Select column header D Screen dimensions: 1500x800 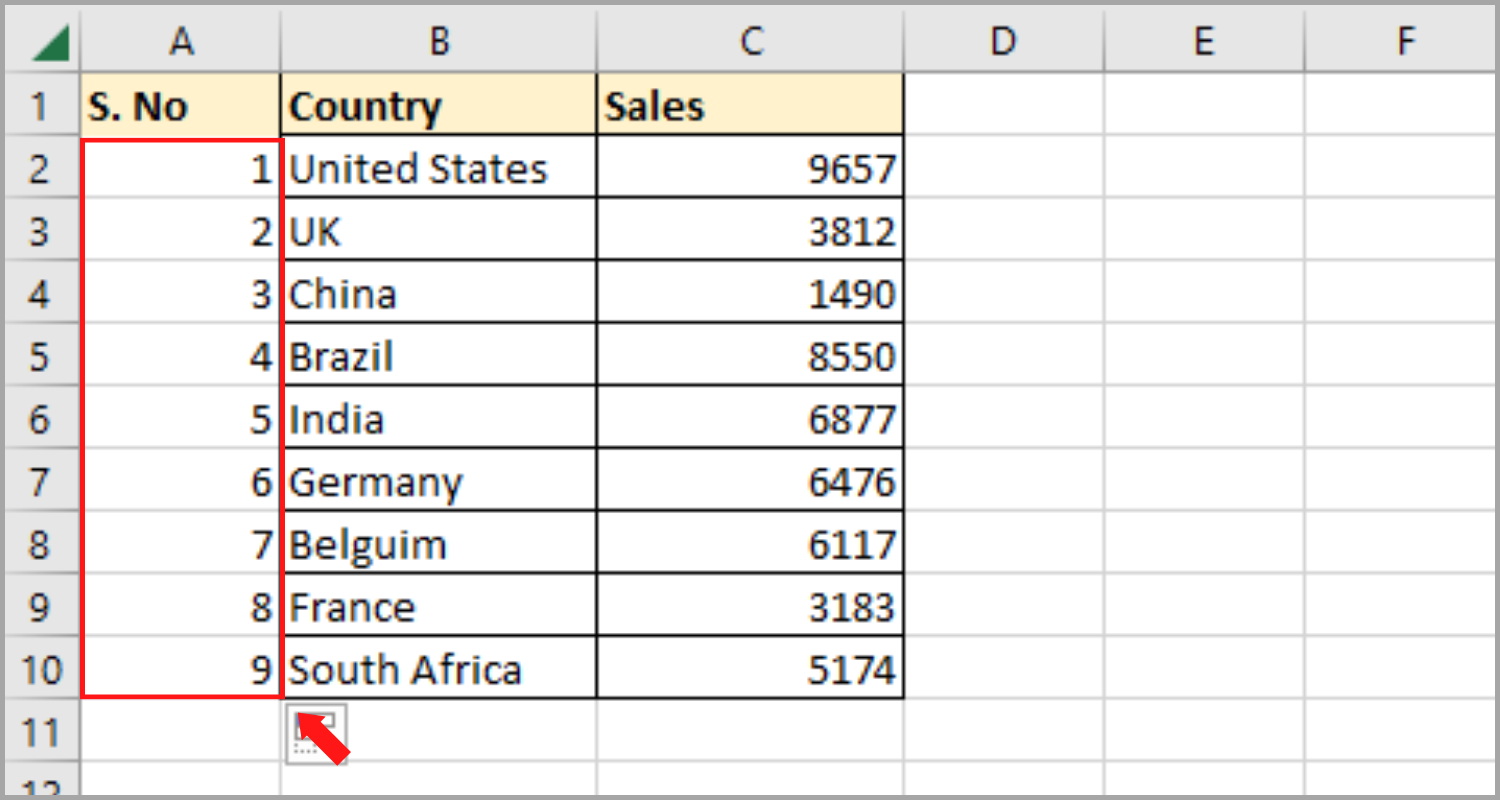coord(1003,40)
